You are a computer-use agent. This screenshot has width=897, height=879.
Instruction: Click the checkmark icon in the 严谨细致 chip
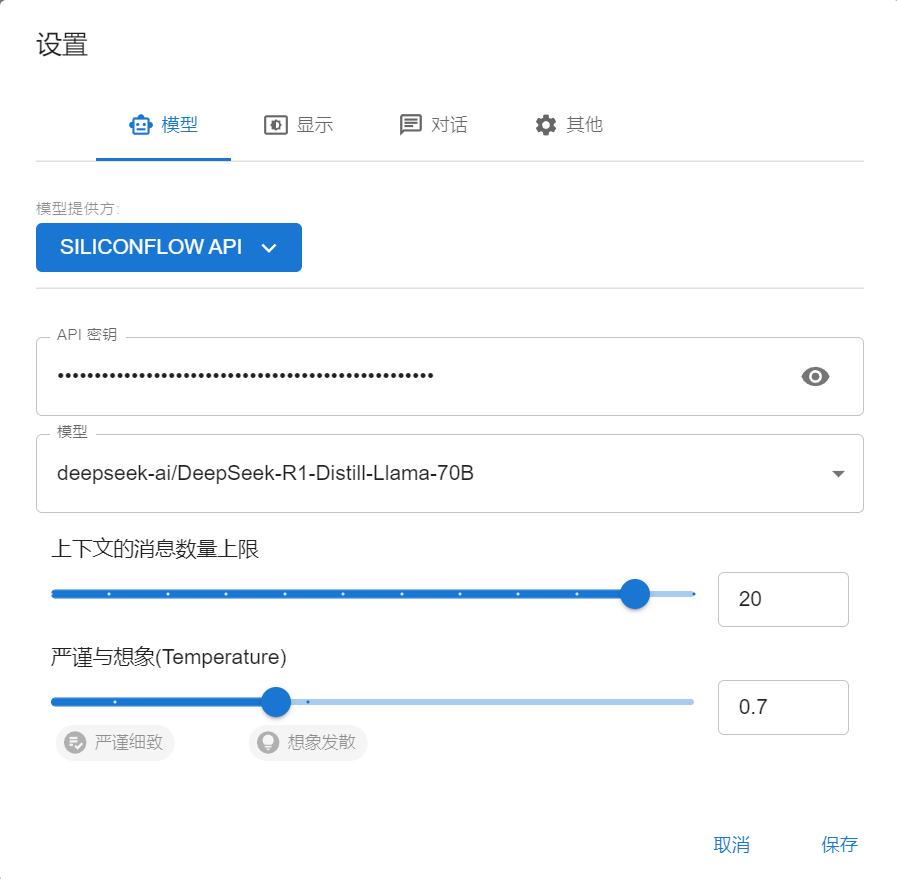point(75,742)
